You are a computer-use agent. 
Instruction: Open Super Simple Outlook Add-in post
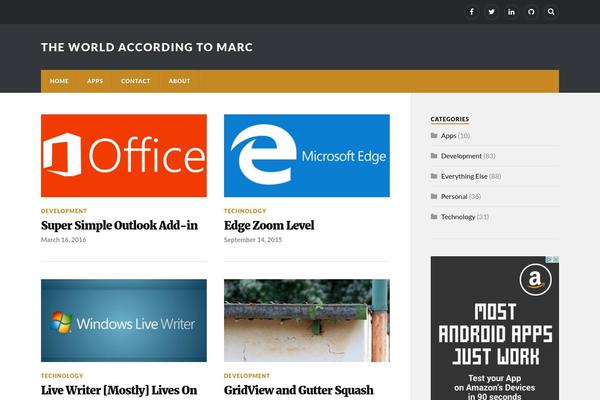pyautogui.click(x=119, y=225)
